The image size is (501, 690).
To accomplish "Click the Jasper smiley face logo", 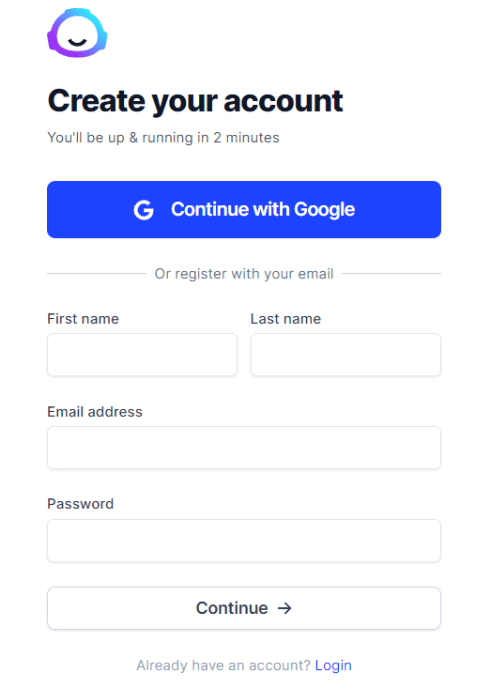I will [x=77, y=33].
